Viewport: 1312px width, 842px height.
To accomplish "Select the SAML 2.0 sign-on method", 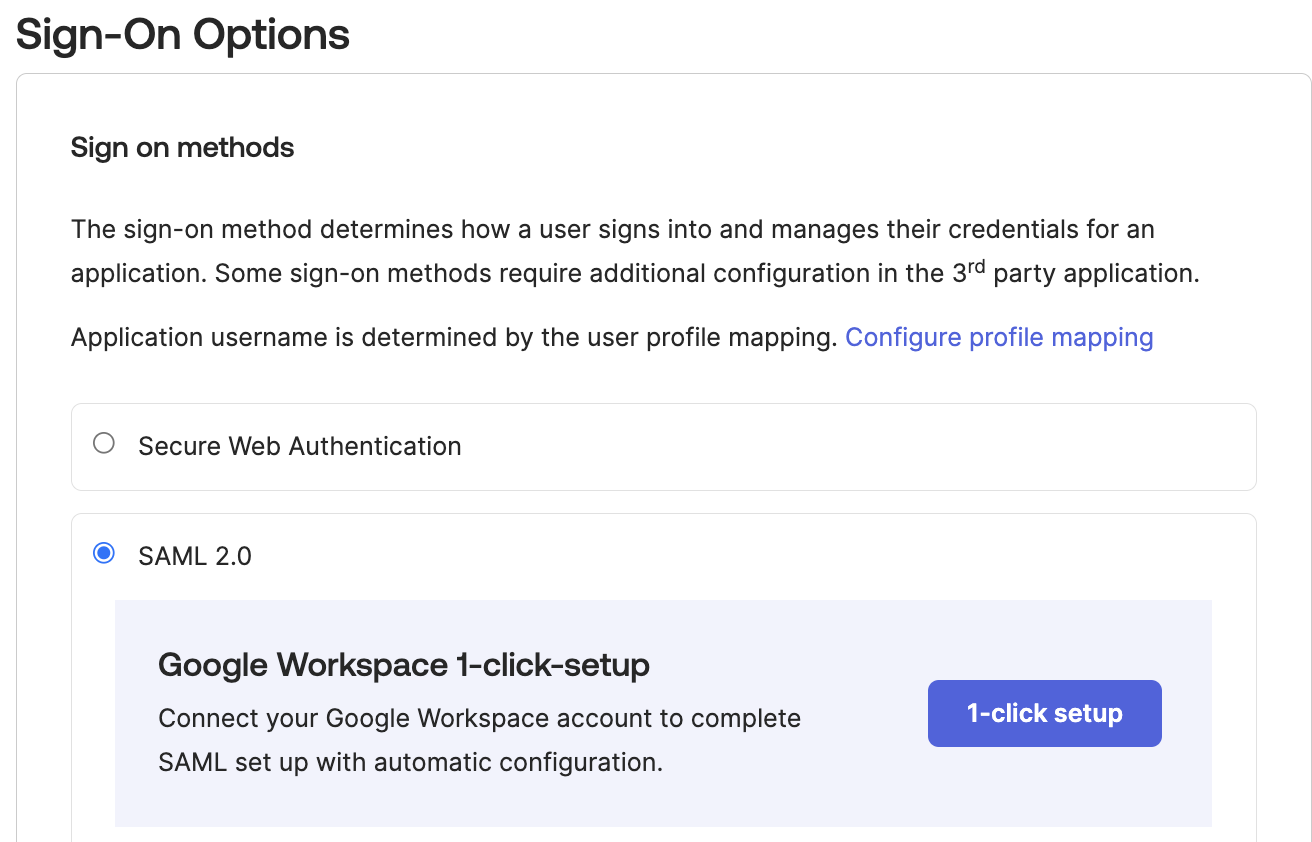I will 103,551.
